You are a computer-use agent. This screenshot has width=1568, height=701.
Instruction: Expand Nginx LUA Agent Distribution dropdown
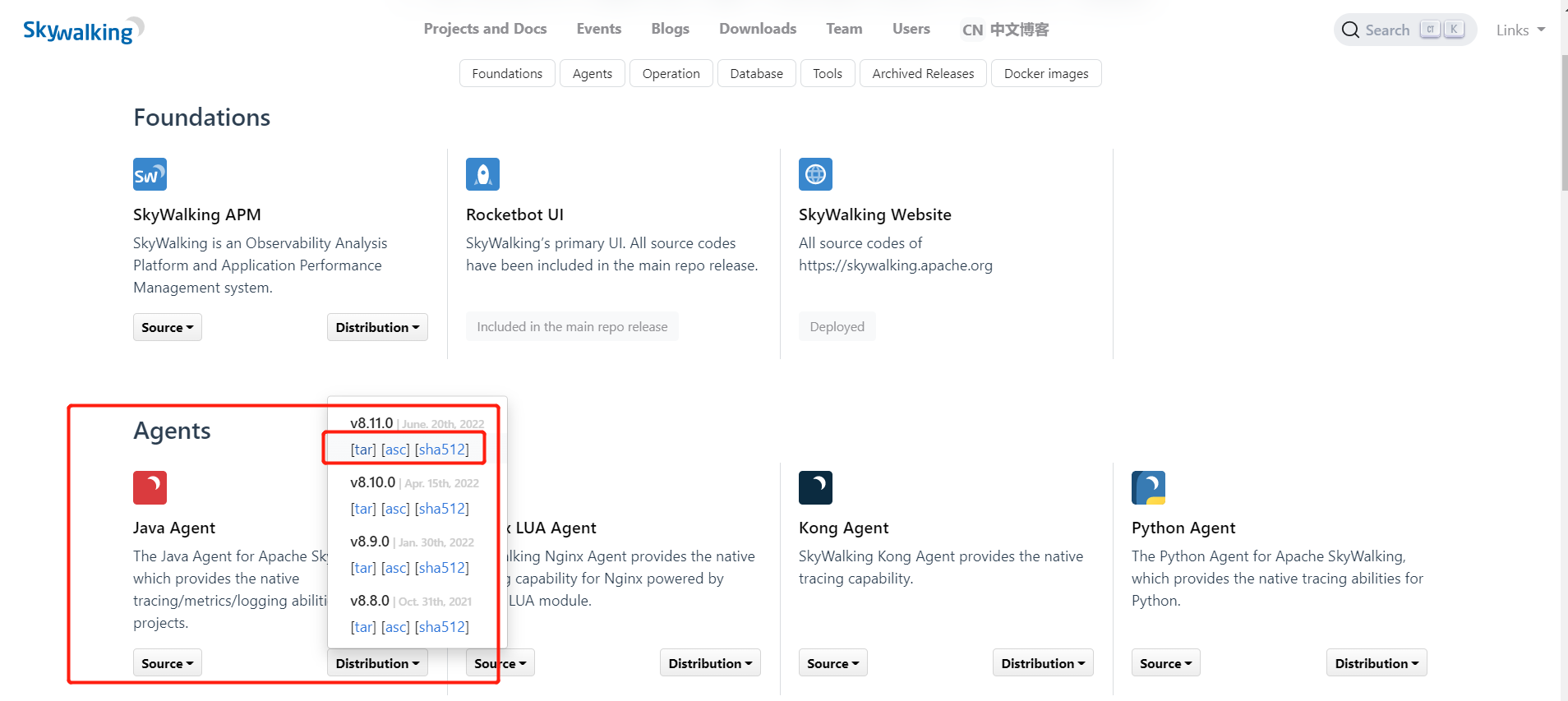pyautogui.click(x=710, y=663)
